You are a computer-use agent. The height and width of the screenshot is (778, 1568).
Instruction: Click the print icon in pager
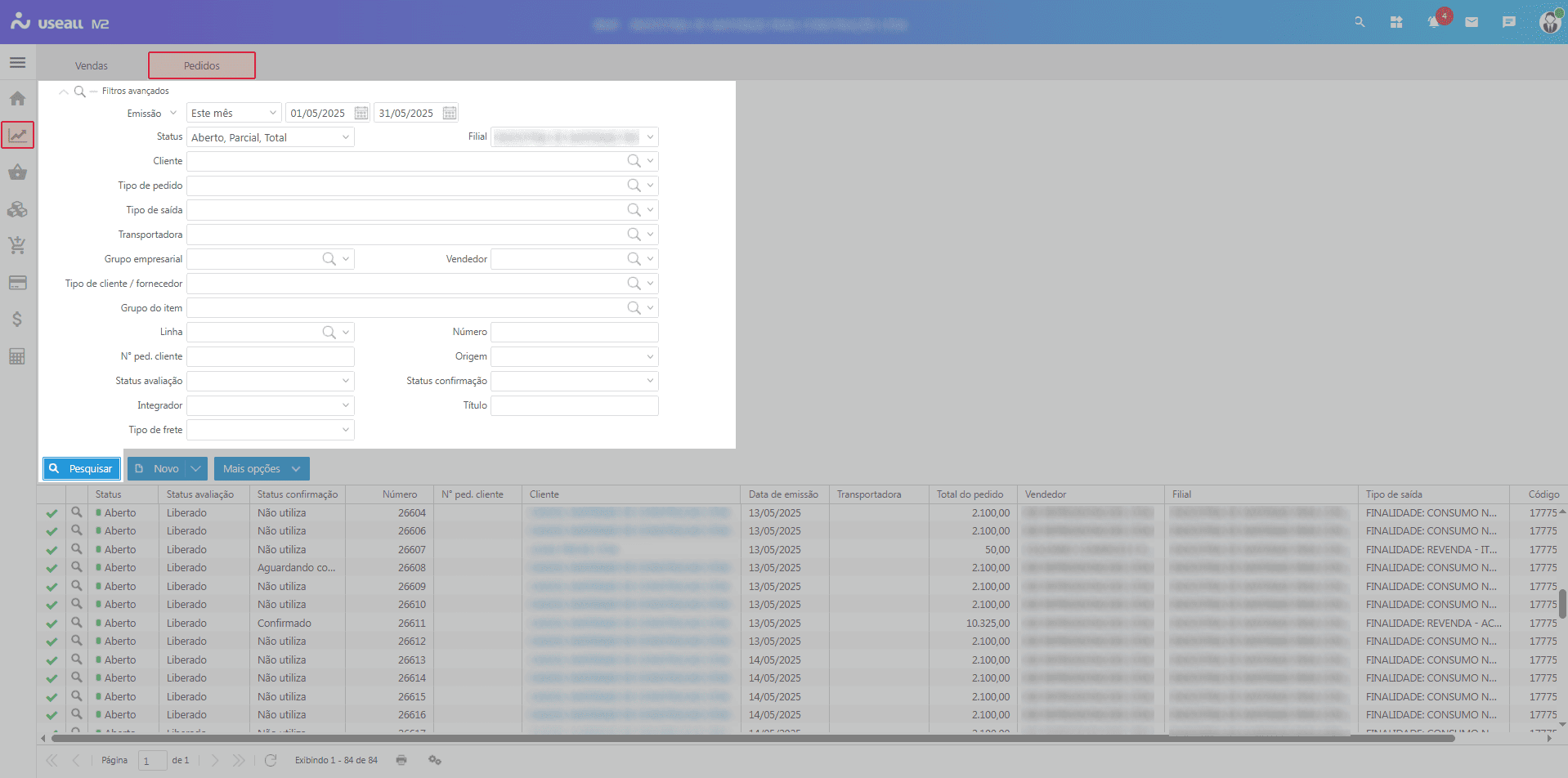pyautogui.click(x=401, y=760)
